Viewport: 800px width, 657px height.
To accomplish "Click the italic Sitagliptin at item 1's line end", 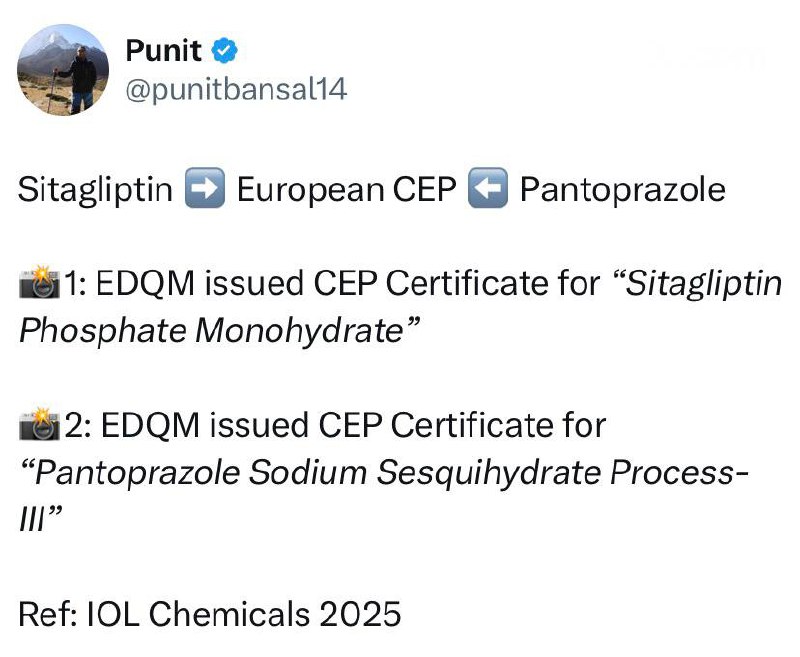I will [x=702, y=285].
